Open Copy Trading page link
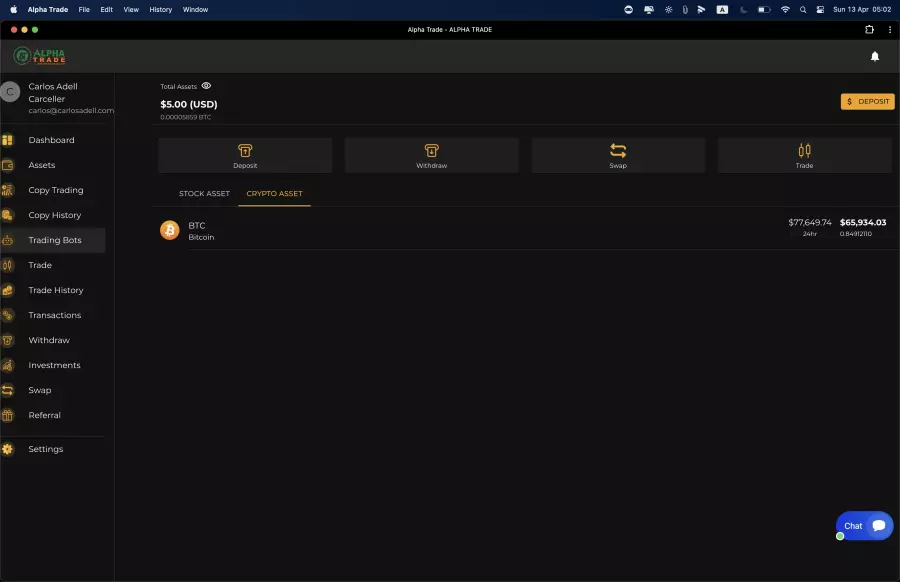This screenshot has width=900, height=582. point(56,190)
